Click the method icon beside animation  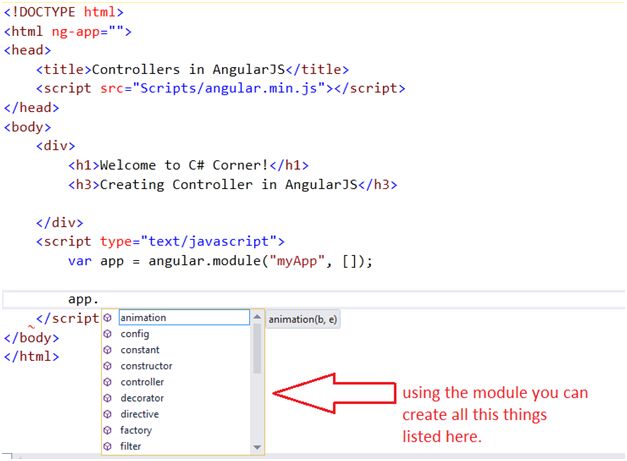pyautogui.click(x=108, y=318)
